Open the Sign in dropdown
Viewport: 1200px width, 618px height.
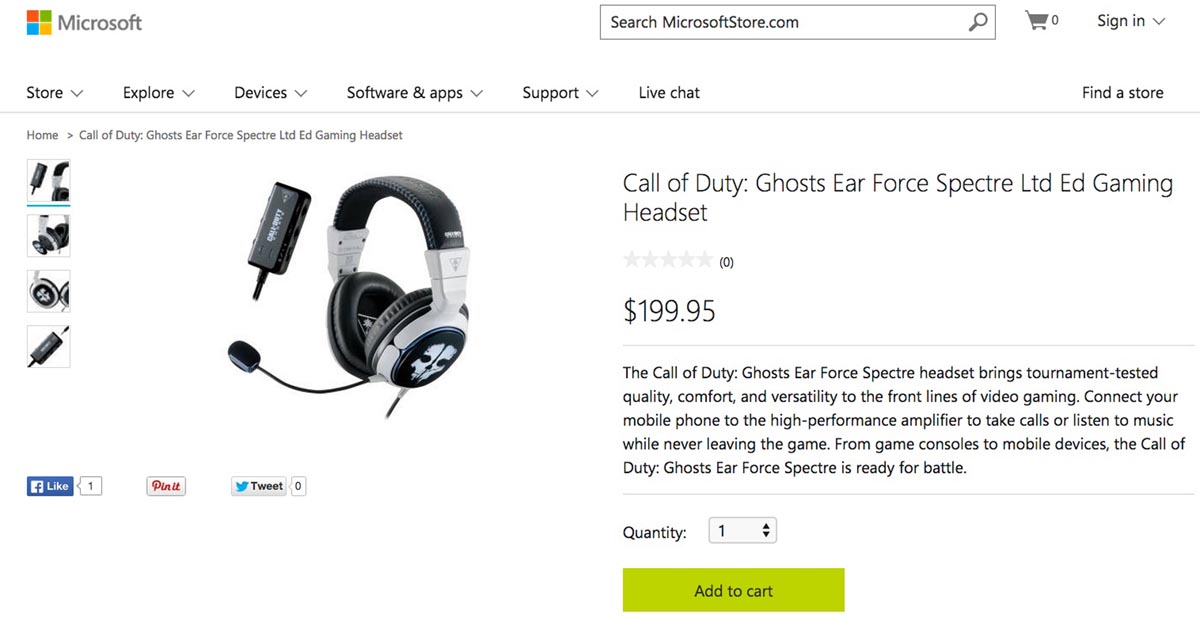click(1131, 21)
